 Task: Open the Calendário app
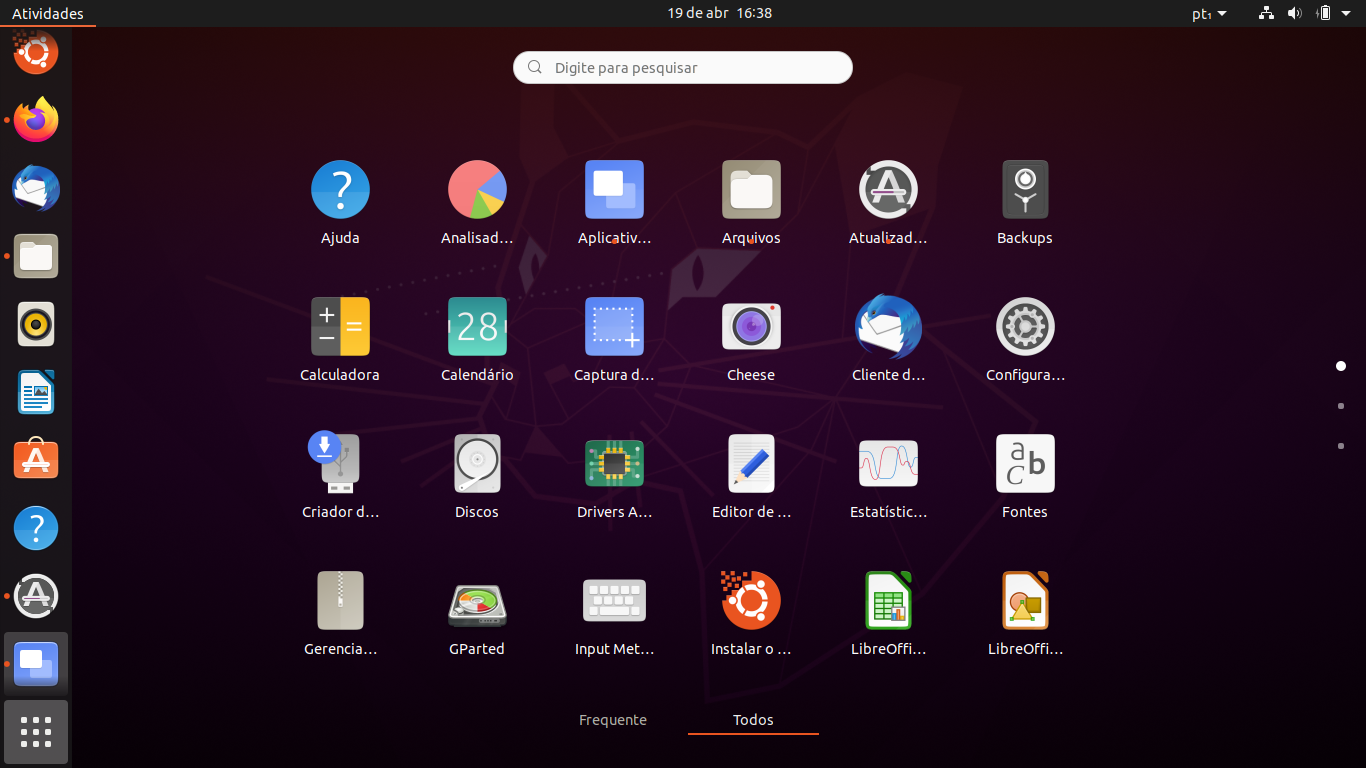pos(477,327)
